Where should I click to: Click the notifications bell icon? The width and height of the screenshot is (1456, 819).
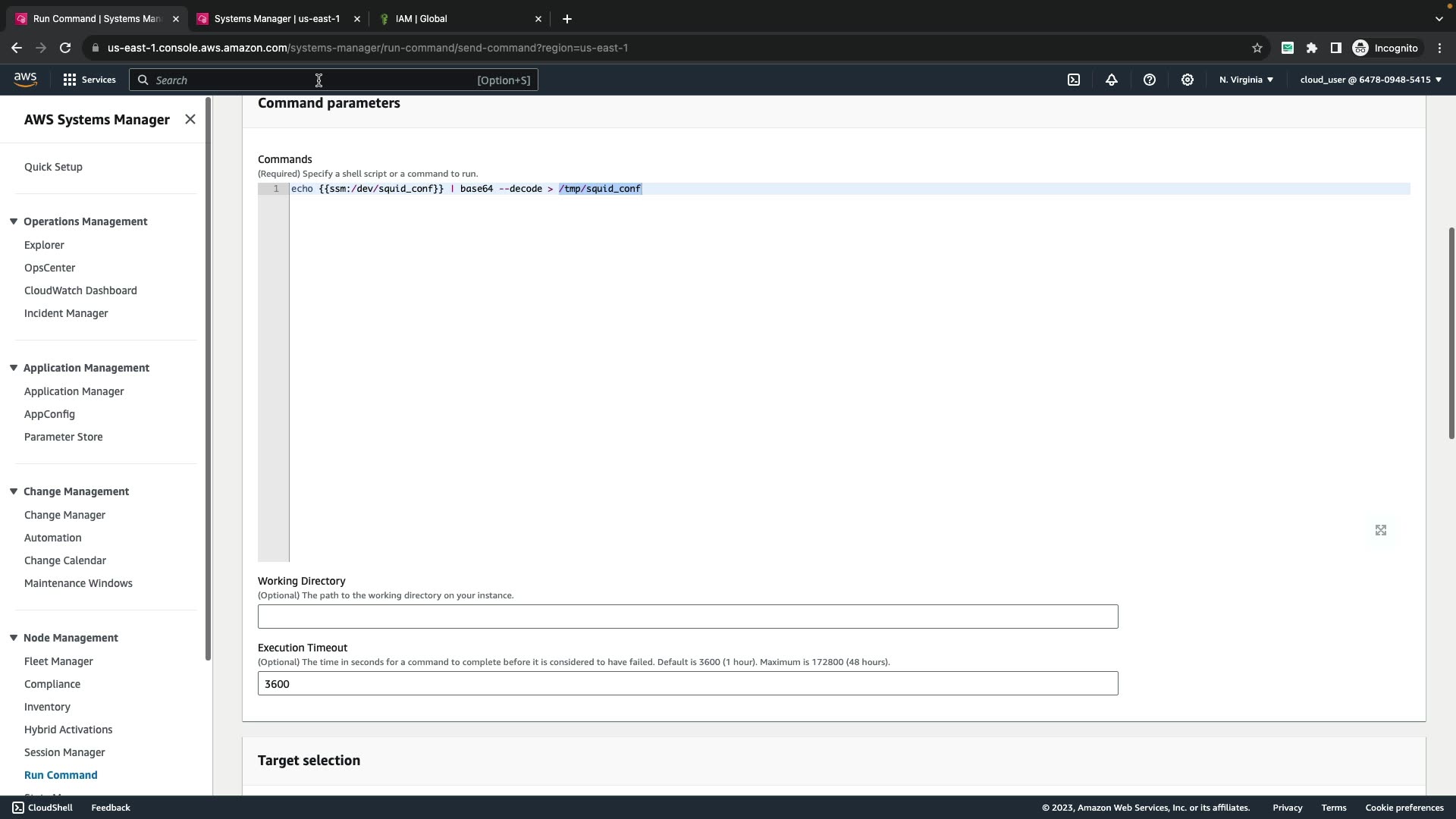coord(1112,80)
